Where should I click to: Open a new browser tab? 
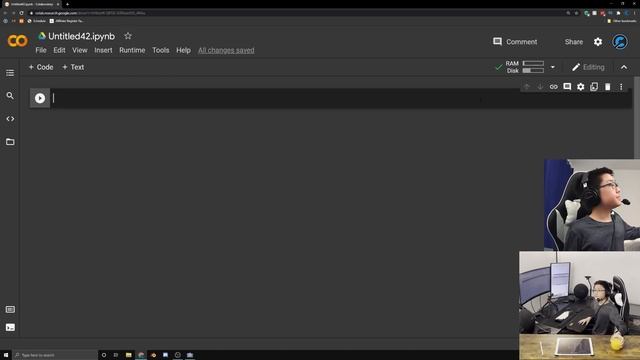[x=67, y=4]
